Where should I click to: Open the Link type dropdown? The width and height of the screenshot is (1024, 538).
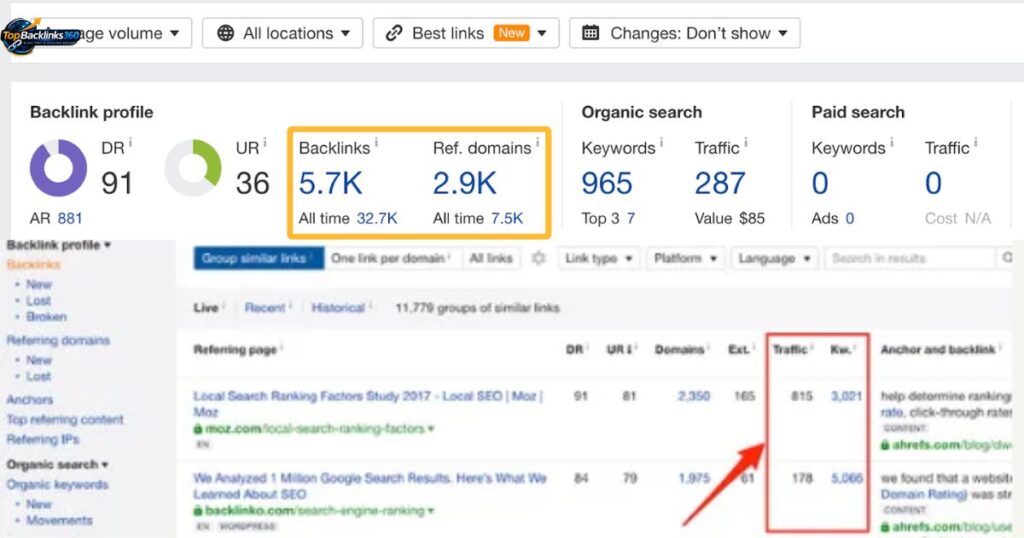(599, 259)
